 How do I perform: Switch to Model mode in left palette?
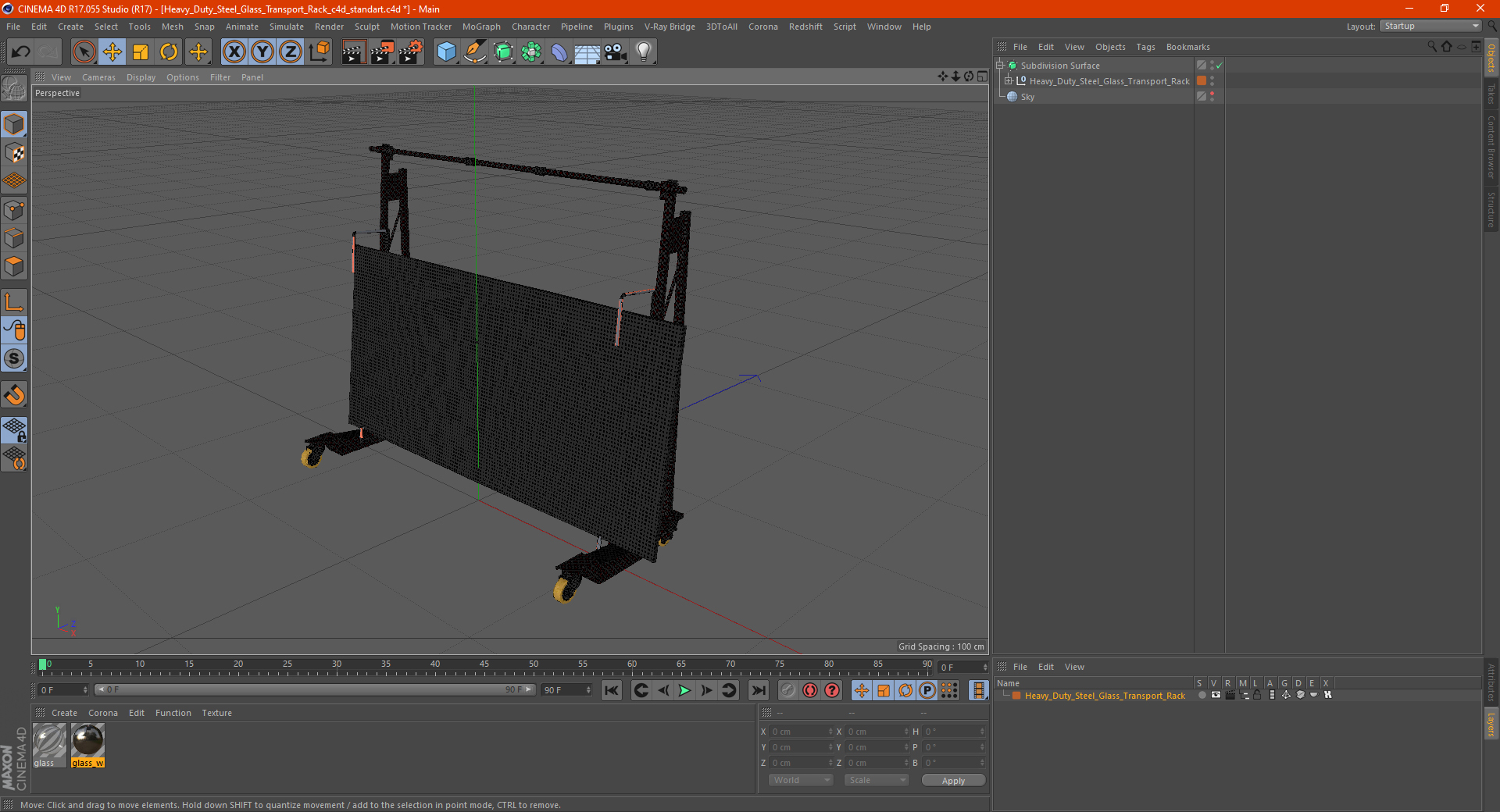(14, 124)
